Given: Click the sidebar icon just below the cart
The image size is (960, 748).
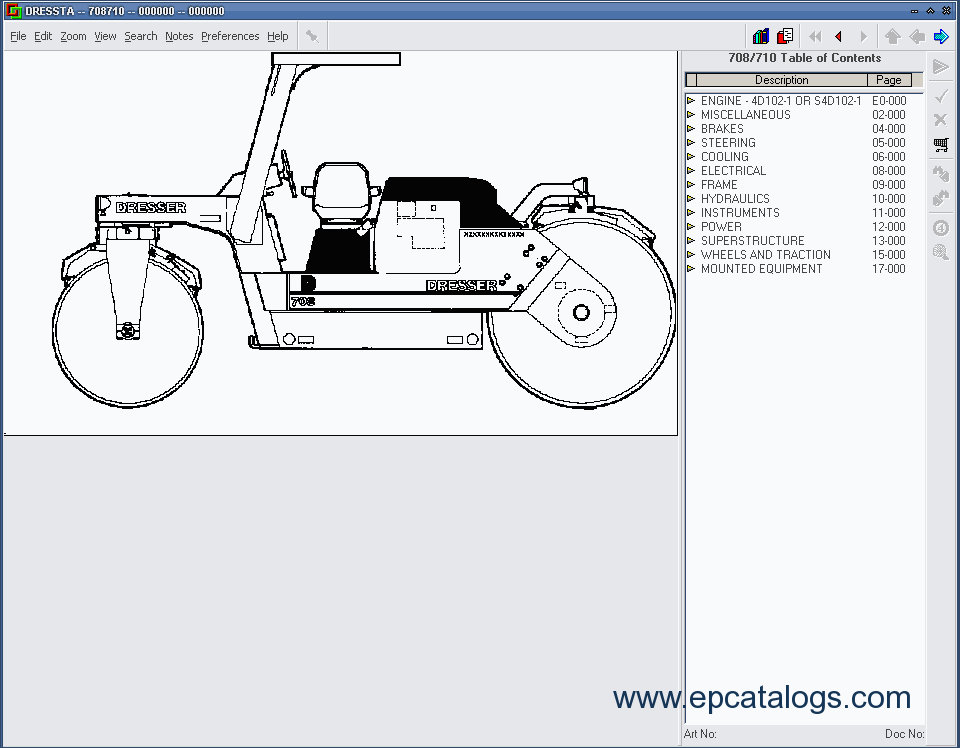Looking at the screenshot, I should click(941, 173).
